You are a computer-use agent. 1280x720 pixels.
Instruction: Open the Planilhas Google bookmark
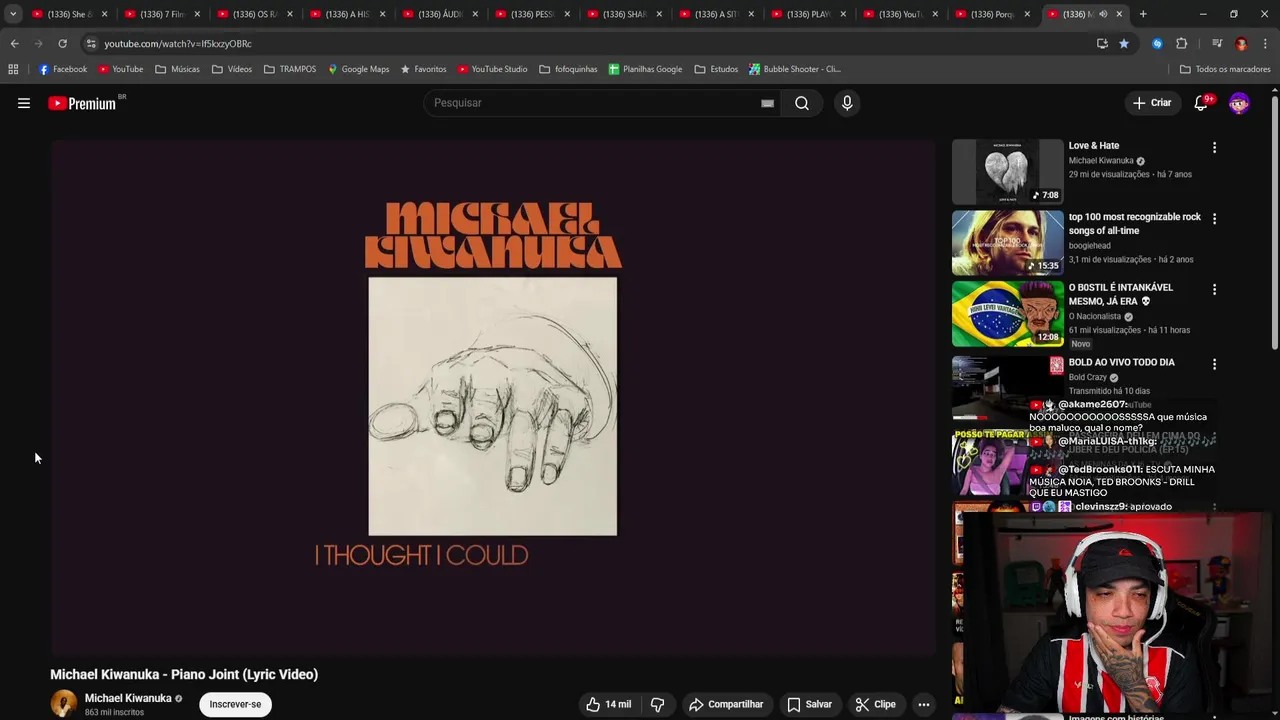coord(645,69)
